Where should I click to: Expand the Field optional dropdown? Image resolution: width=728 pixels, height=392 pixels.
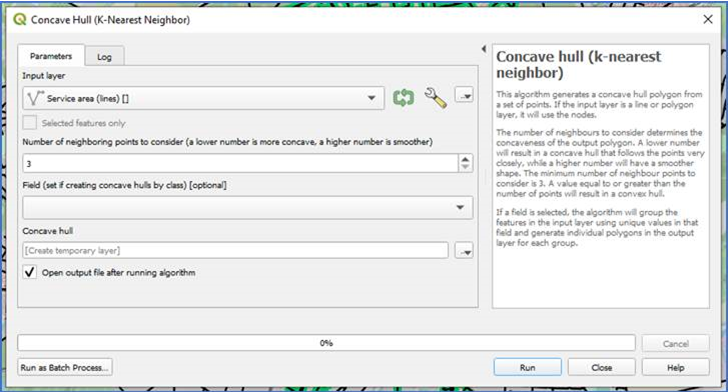click(x=247, y=207)
